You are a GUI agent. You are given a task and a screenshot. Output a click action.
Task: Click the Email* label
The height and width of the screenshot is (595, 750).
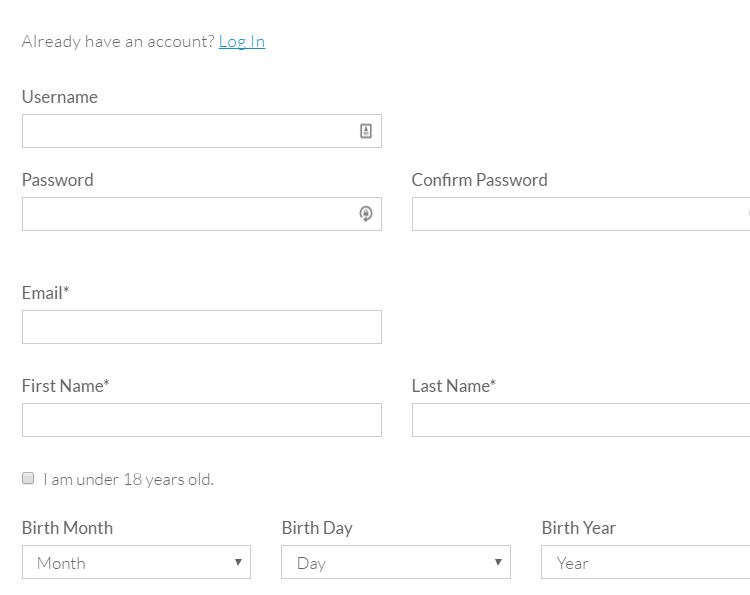[46, 293]
